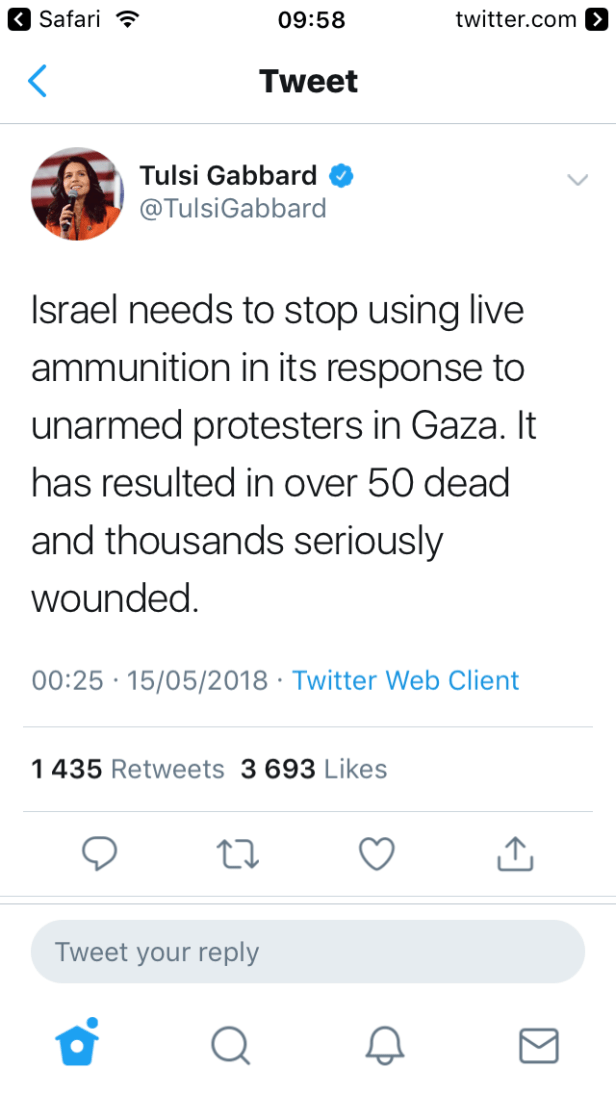Tap the share tweet icon
Screen dimensions: 616x1093
click(x=516, y=854)
